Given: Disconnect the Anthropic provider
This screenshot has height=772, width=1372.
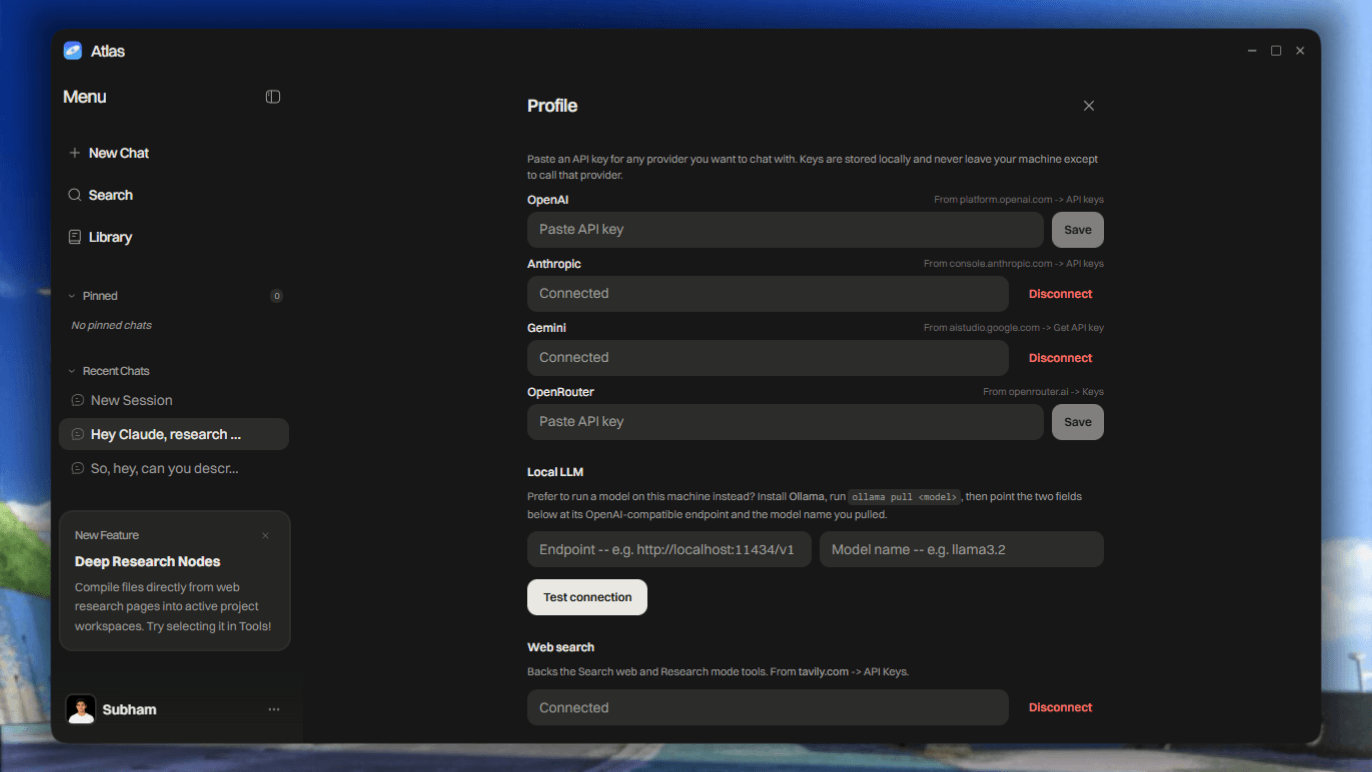Looking at the screenshot, I should click(x=1060, y=294).
